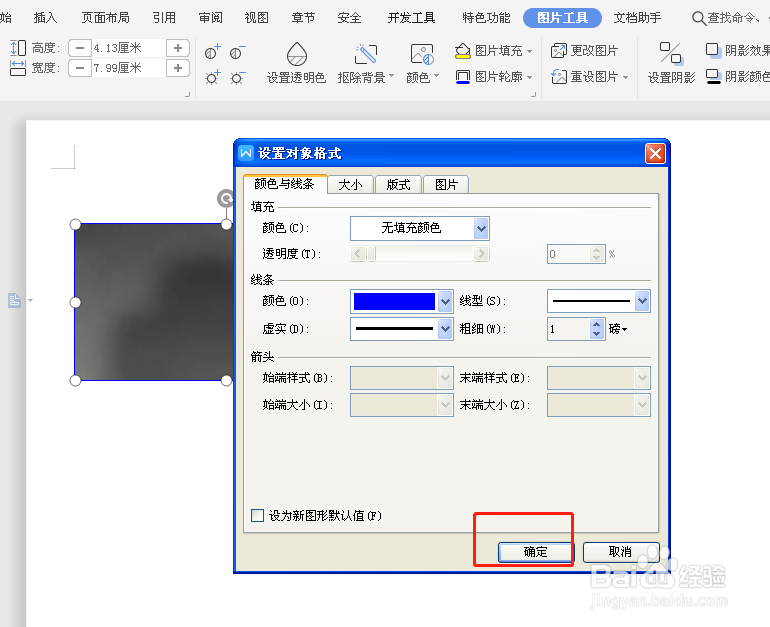Open the 图片工具 ribbon tab
This screenshot has height=627, width=770.
tap(562, 18)
